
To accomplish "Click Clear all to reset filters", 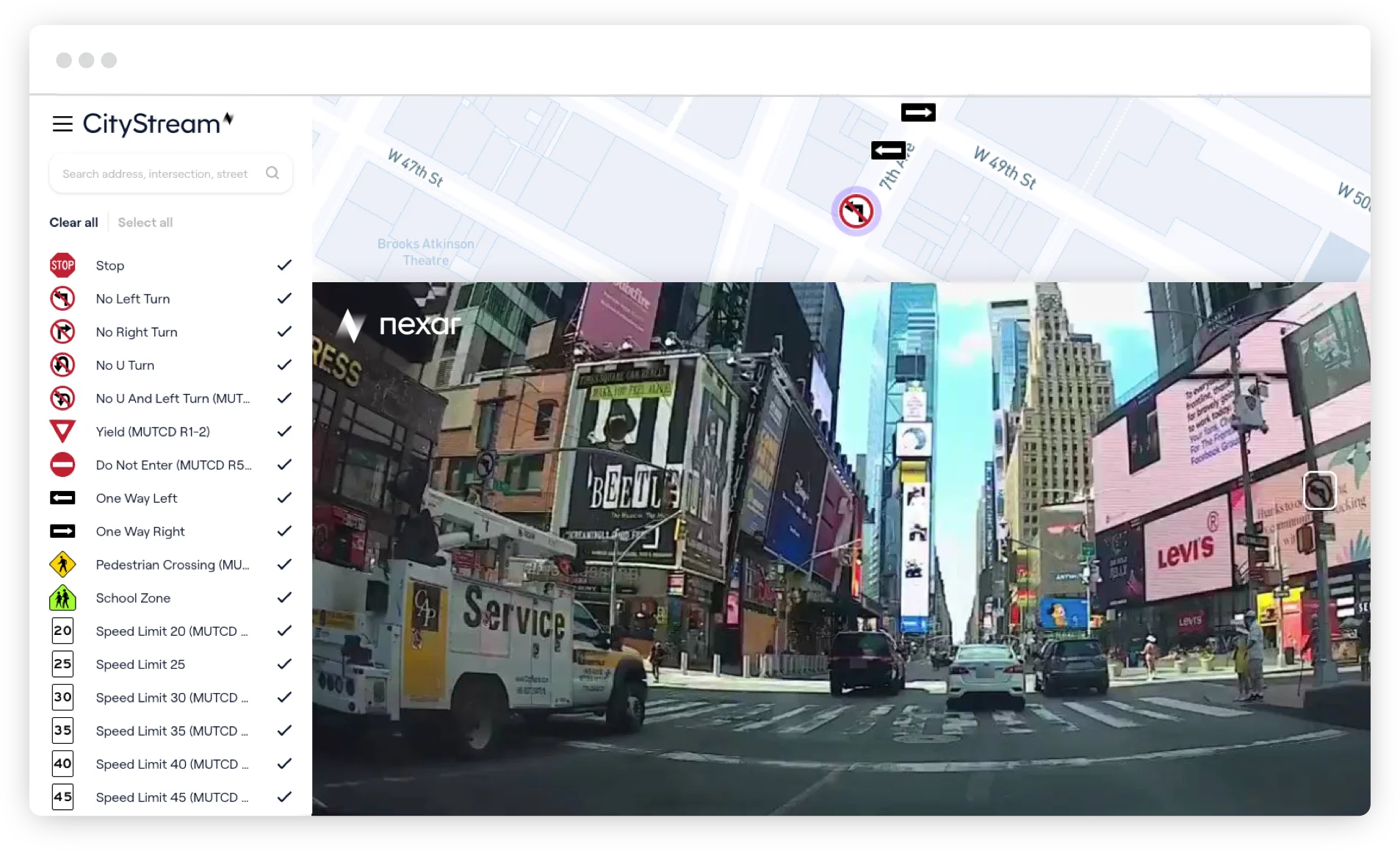I will (73, 222).
